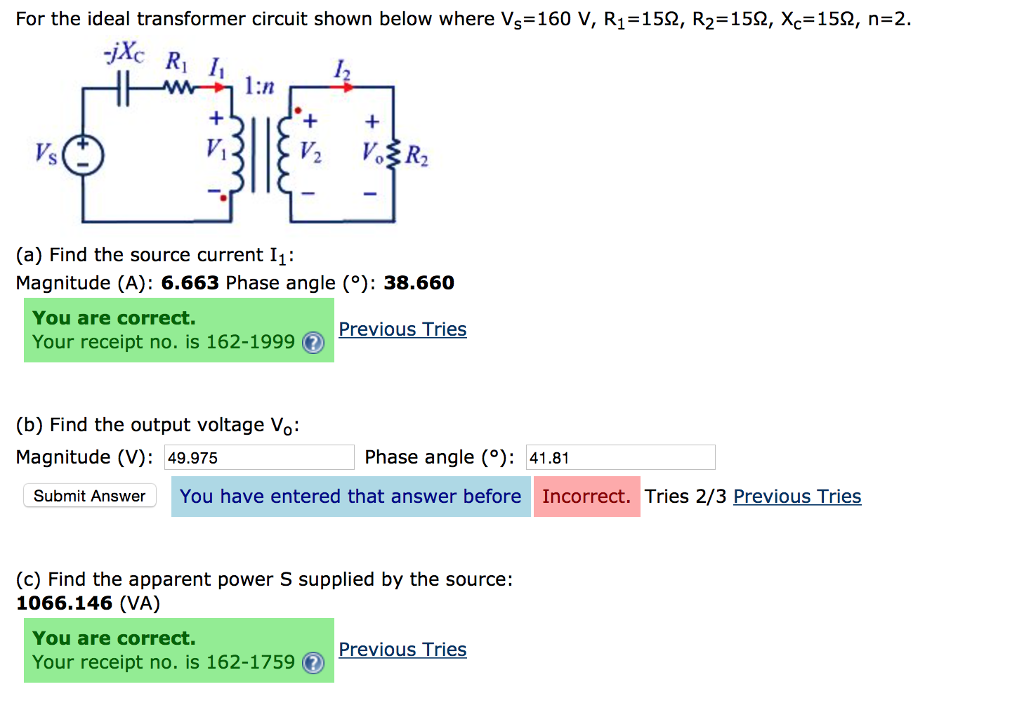1024x722 pixels.
Task: Click the red 'Incorrect.' status label
Action: [x=586, y=496]
